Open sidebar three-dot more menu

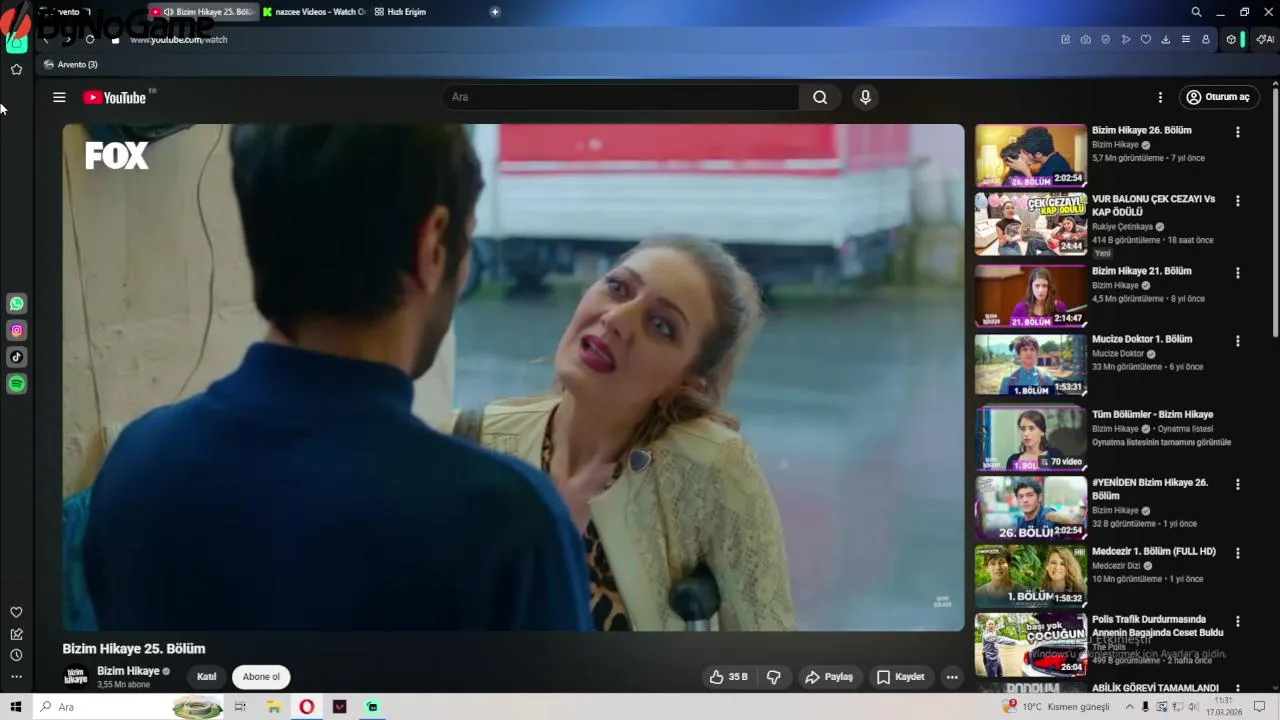pyautogui.click(x=16, y=677)
